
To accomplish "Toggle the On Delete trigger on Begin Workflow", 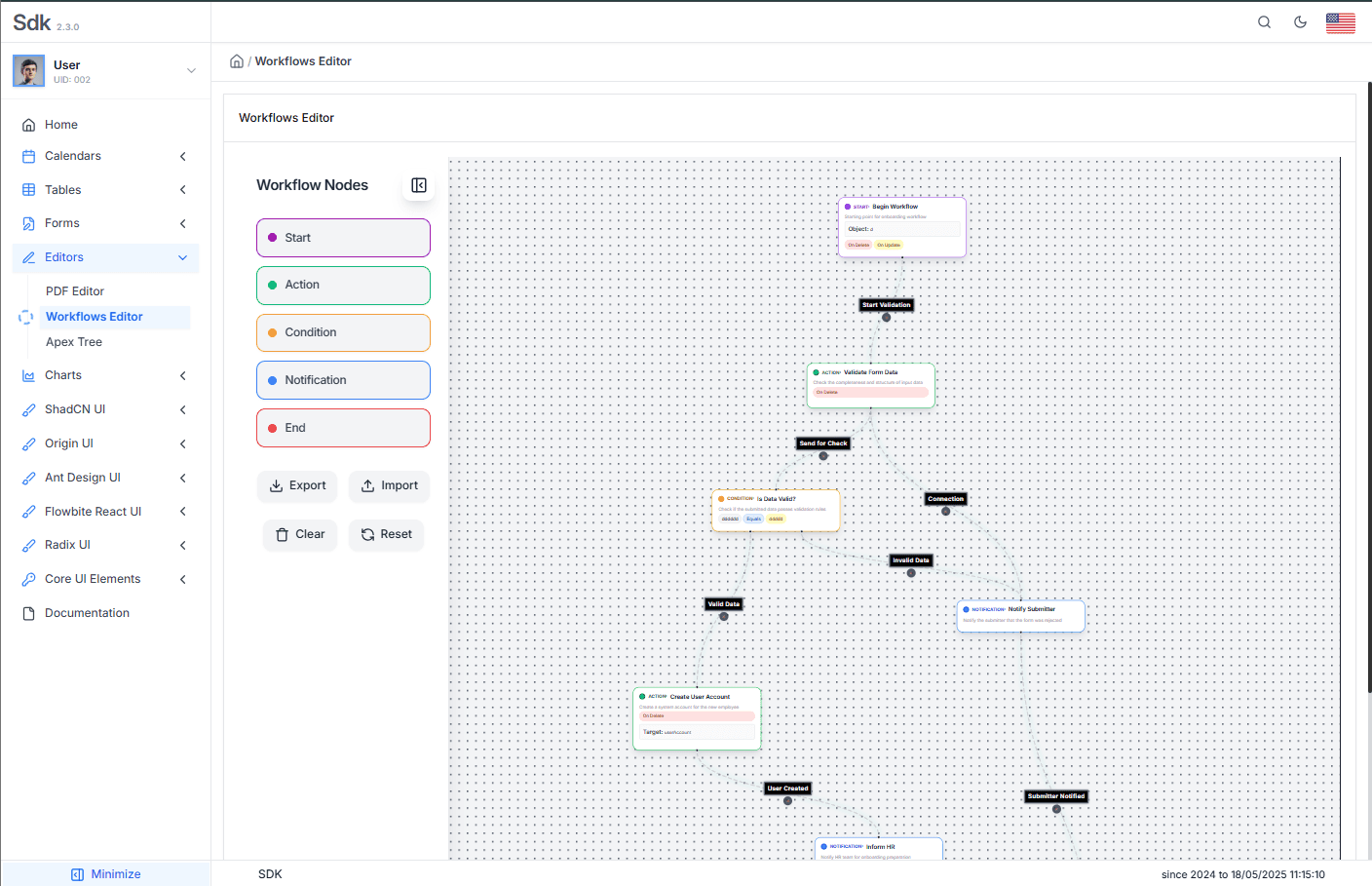I will (x=858, y=245).
